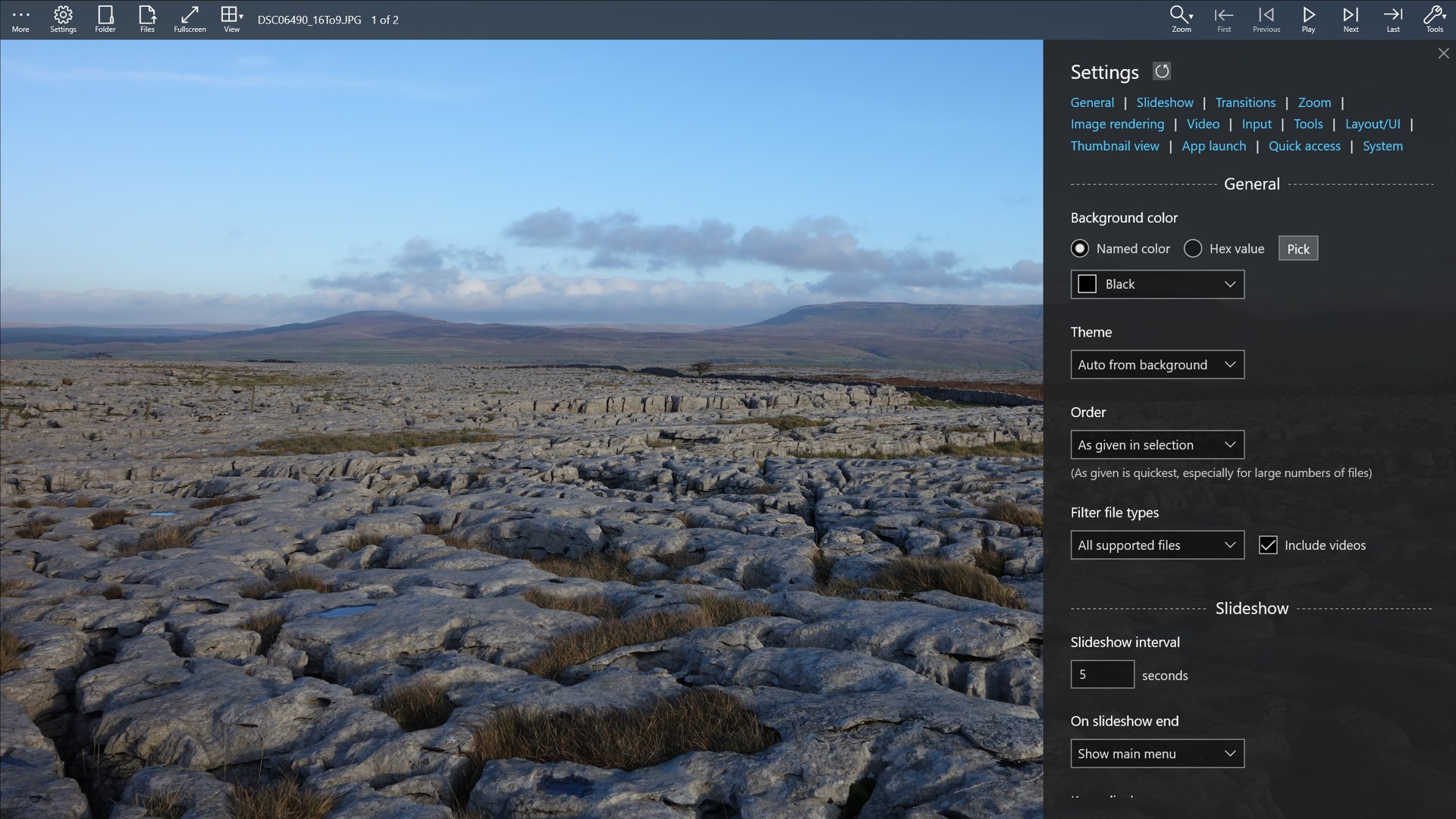Open the Theme dropdown
This screenshot has height=819, width=1456.
(1156, 364)
